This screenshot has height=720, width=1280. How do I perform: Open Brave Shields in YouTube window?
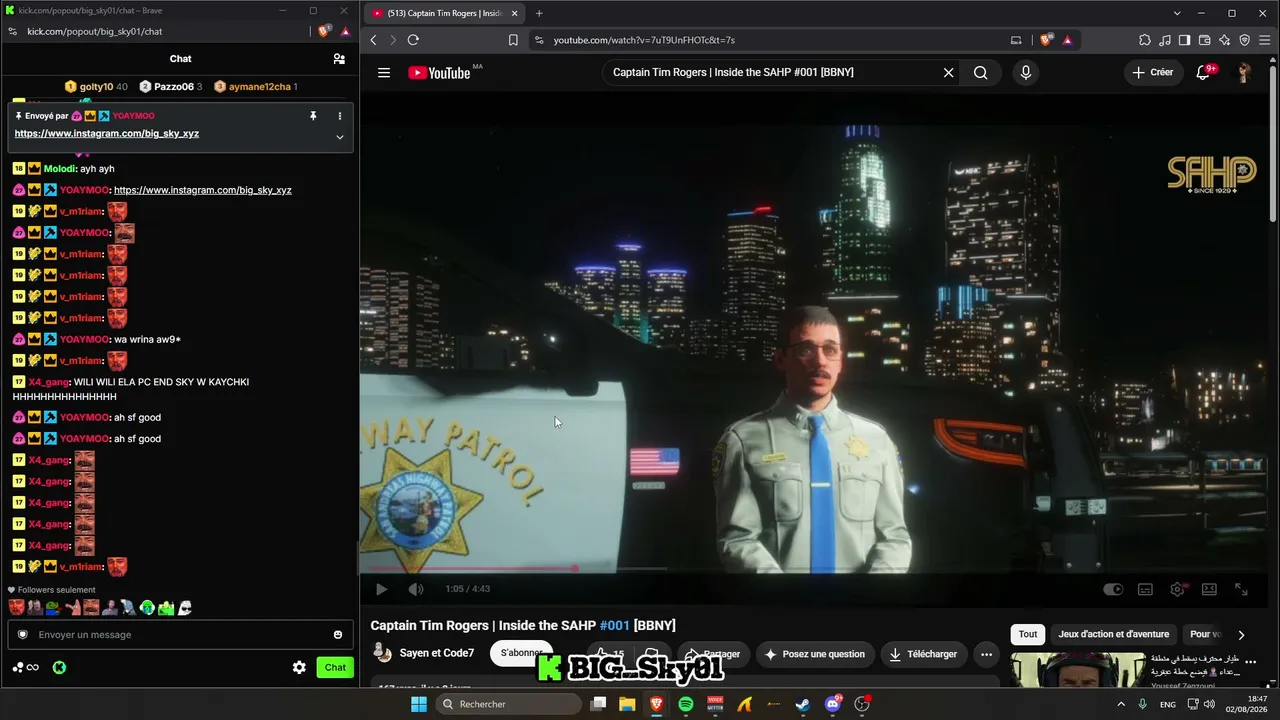point(1046,40)
